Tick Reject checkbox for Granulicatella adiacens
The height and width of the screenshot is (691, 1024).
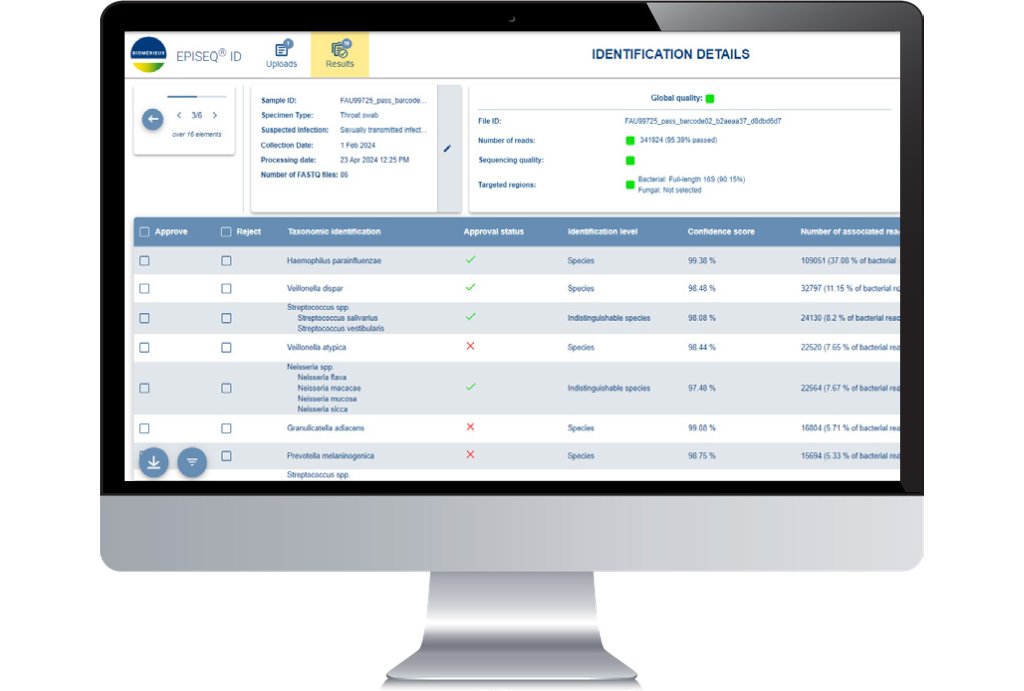(x=226, y=428)
